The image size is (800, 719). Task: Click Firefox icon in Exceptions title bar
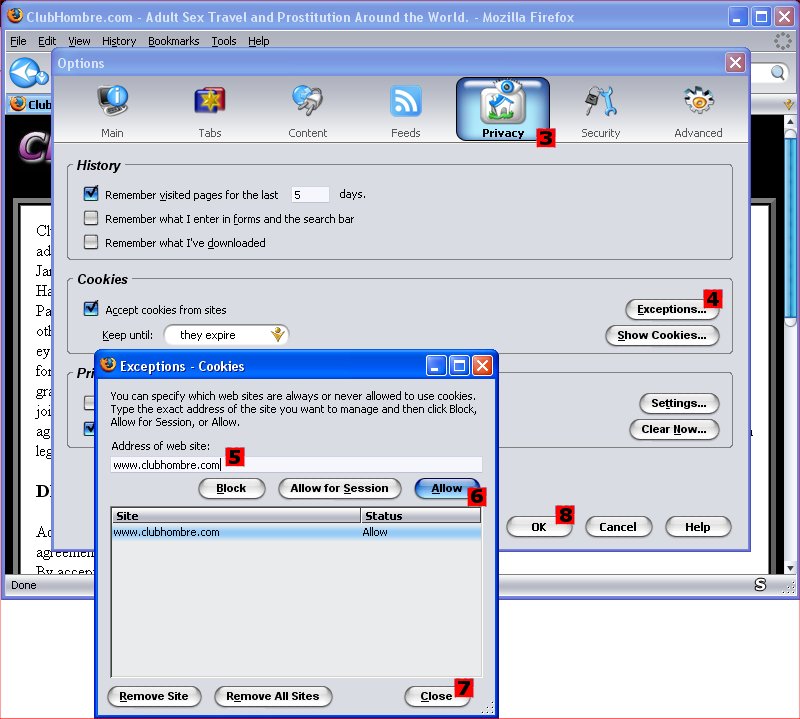pos(108,365)
